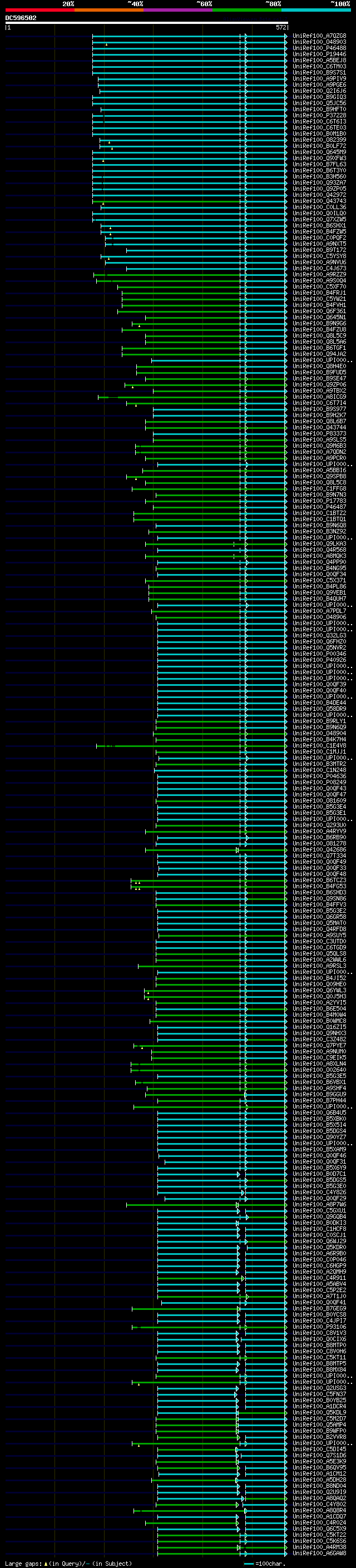Click the green ~80% identity legend swatch
Viewport: 356px width, 1568px height.
[247, 10]
